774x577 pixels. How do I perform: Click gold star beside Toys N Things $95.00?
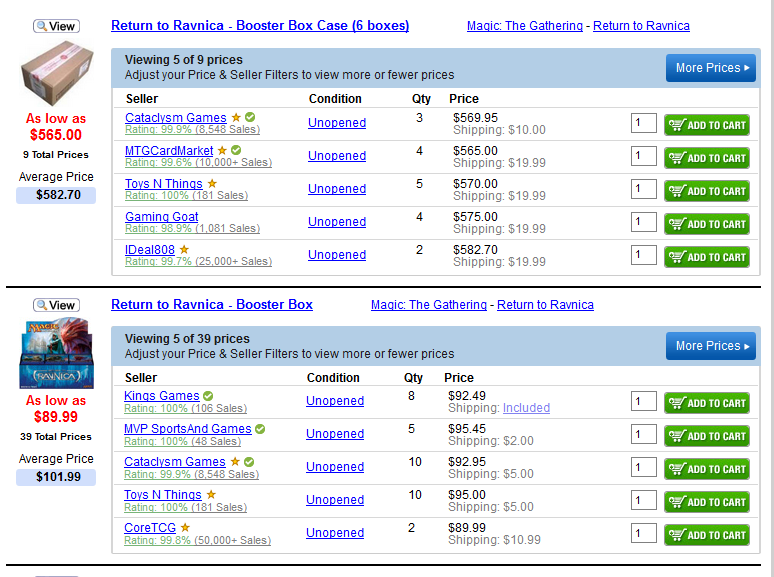(211, 495)
